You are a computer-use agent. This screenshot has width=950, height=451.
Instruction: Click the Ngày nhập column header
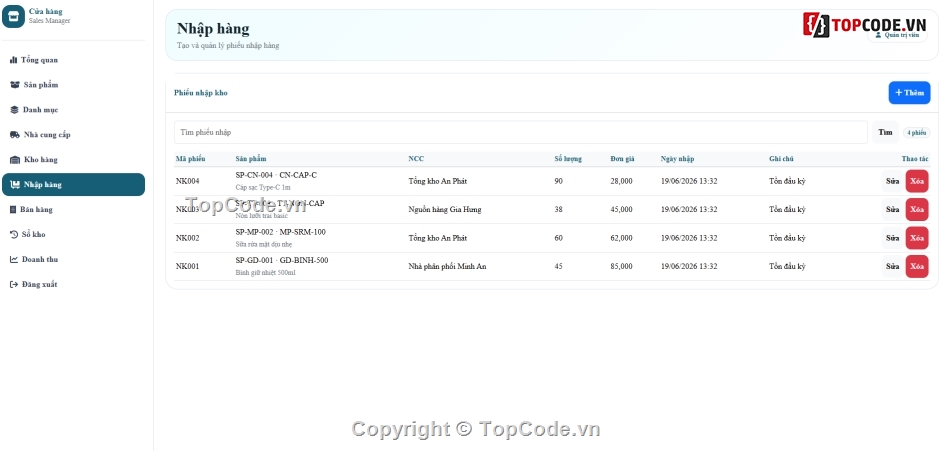[677, 159]
